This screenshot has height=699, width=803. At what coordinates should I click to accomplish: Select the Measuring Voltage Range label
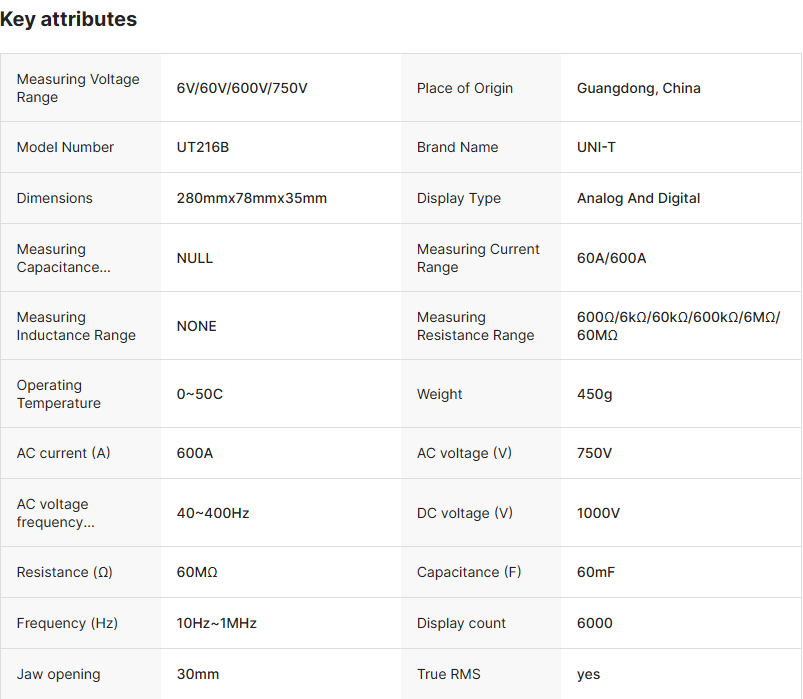pos(78,88)
